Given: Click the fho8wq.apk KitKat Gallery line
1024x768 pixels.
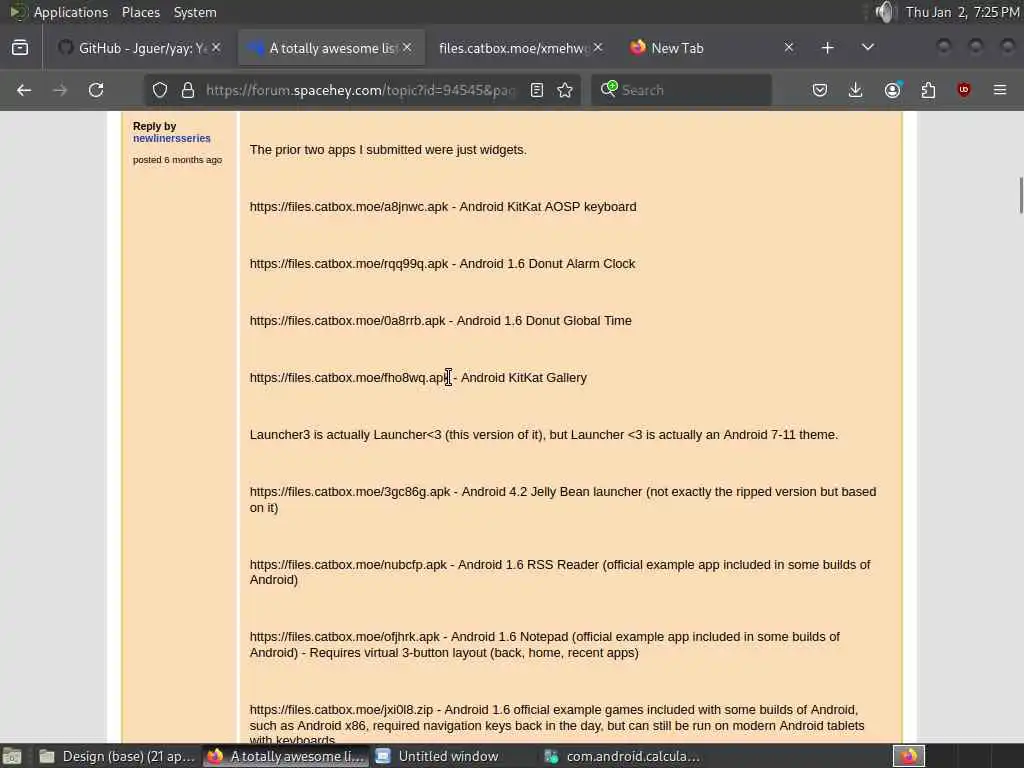Looking at the screenshot, I should tap(418, 377).
